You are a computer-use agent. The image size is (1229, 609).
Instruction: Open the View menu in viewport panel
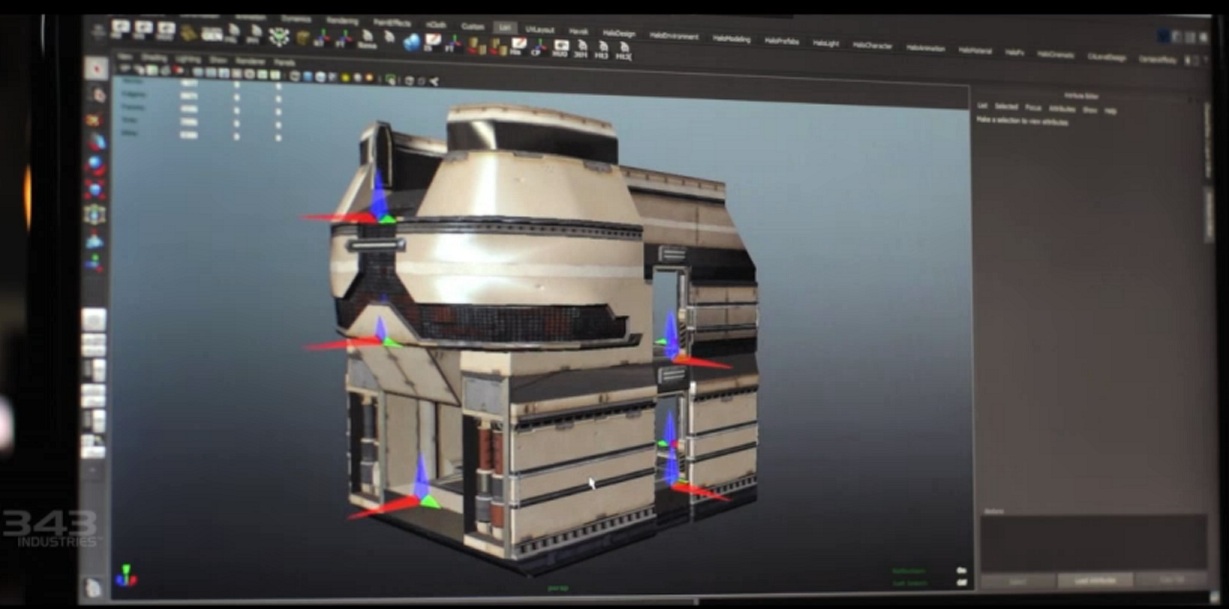(x=125, y=57)
